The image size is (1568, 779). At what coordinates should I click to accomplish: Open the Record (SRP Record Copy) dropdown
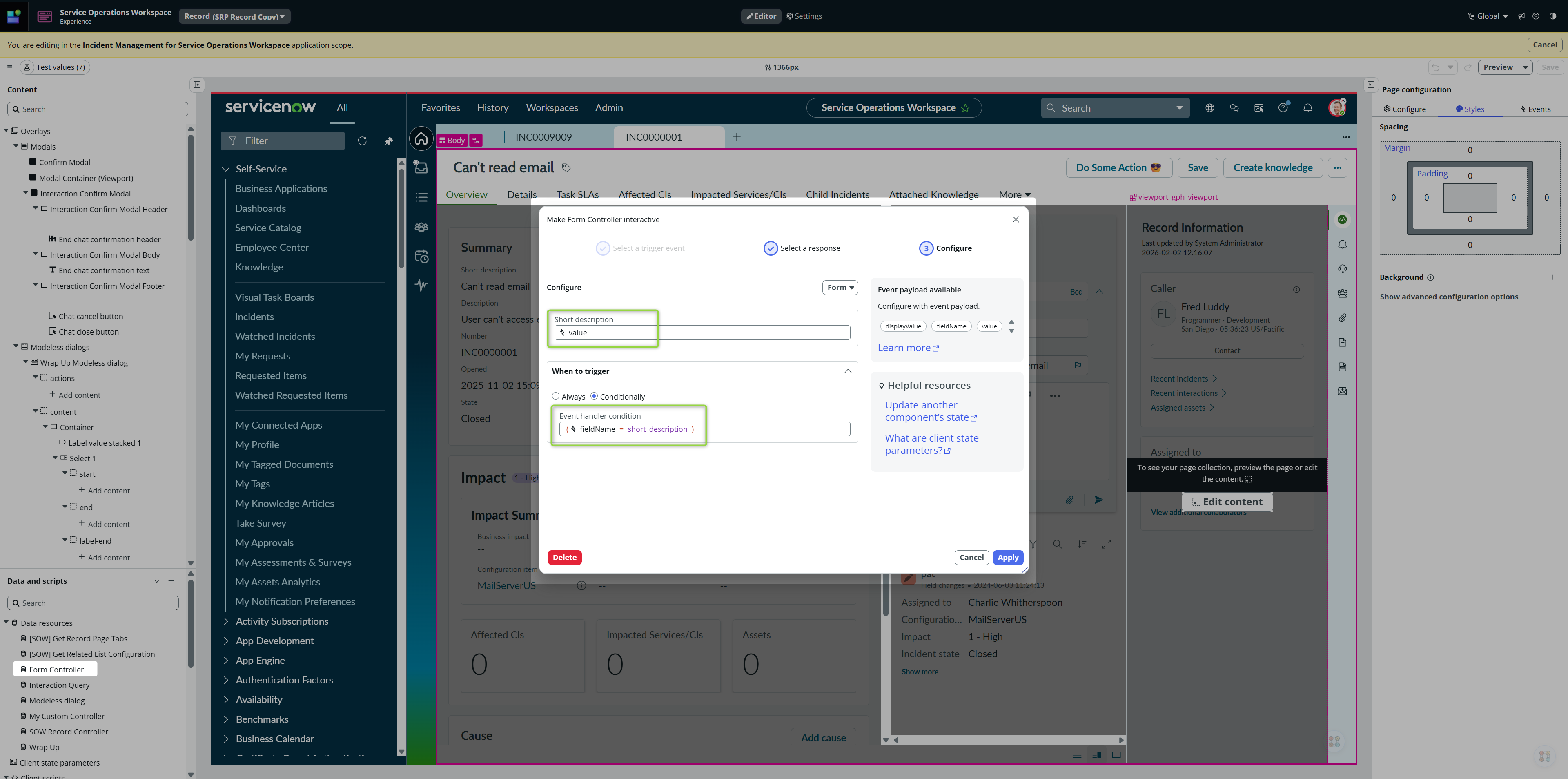pos(234,16)
